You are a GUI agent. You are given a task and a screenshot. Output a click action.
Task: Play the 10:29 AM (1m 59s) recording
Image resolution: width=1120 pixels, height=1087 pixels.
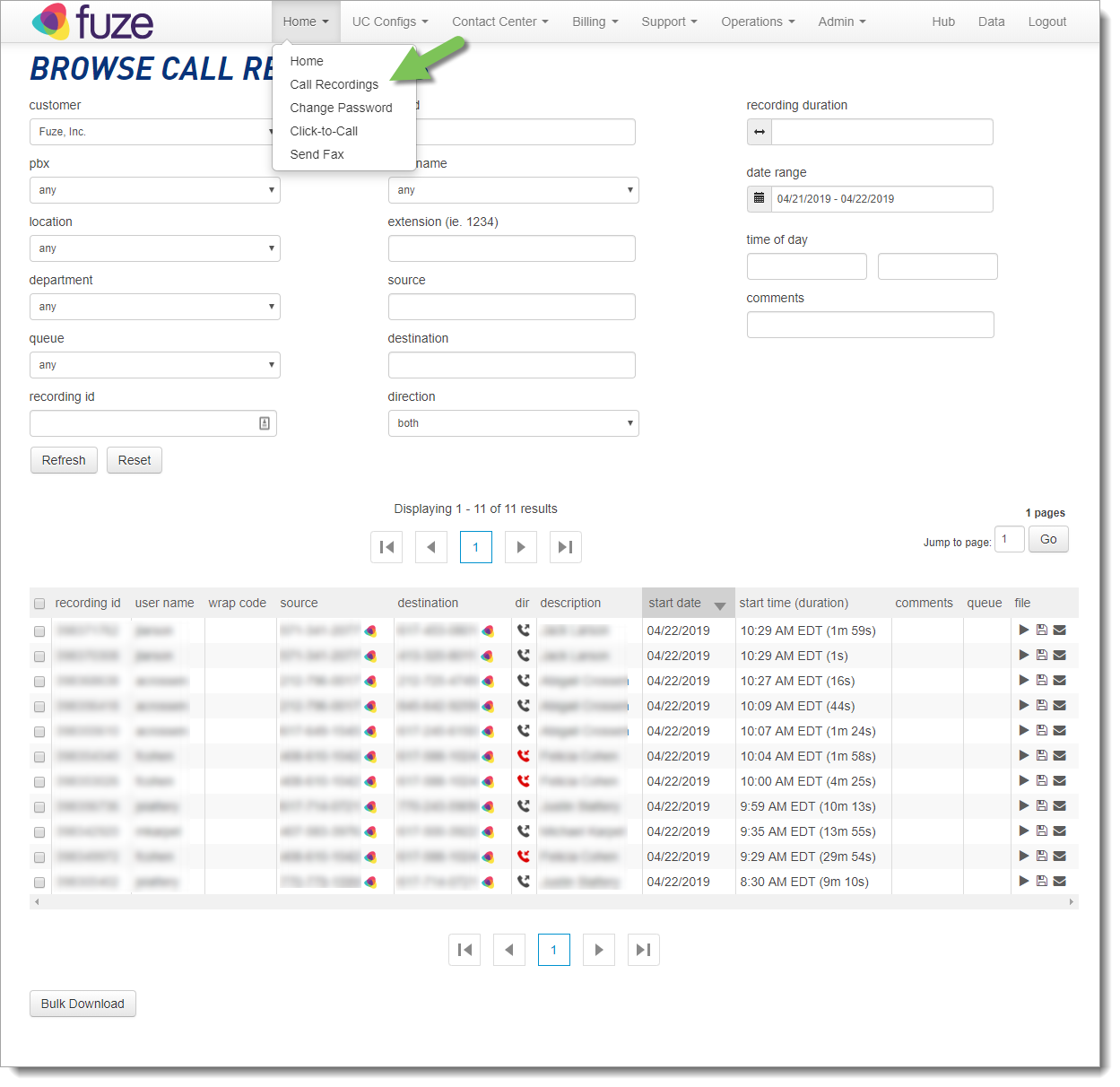tap(1023, 630)
